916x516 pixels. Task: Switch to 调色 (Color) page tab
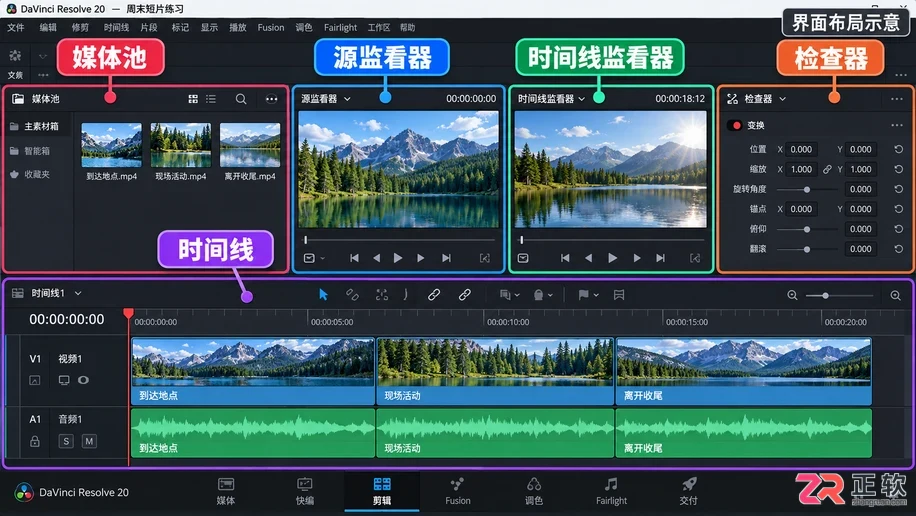click(x=534, y=491)
